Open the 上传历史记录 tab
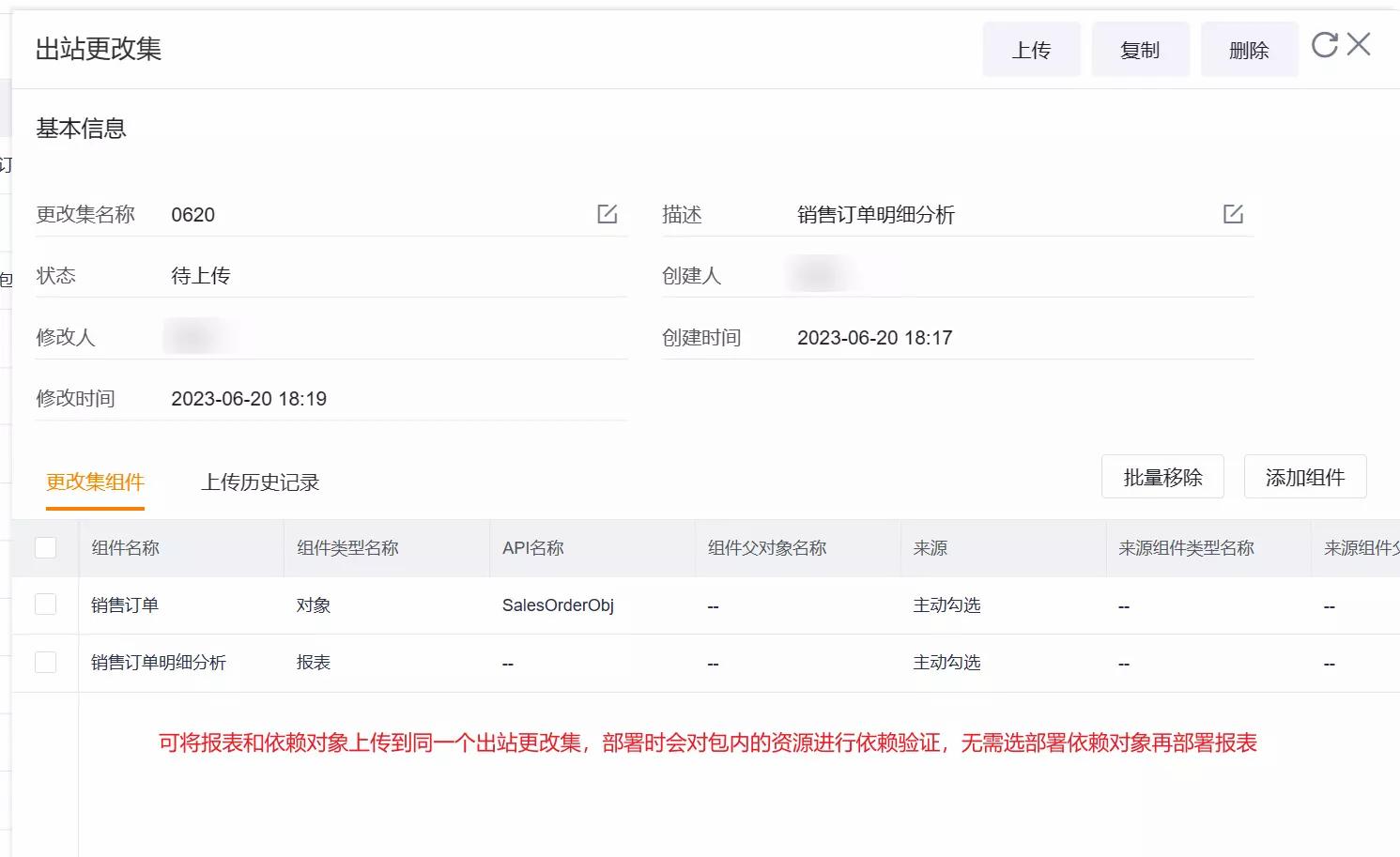Viewport: 1400px width, 857px height. pyautogui.click(x=260, y=482)
